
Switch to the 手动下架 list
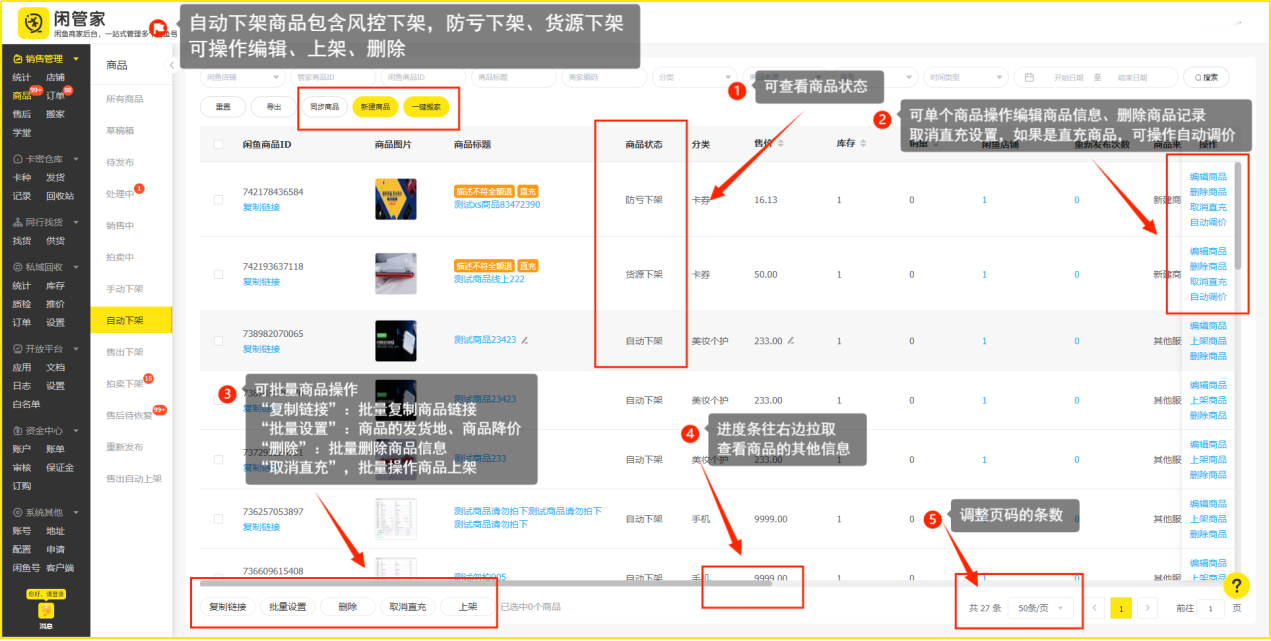click(125, 289)
